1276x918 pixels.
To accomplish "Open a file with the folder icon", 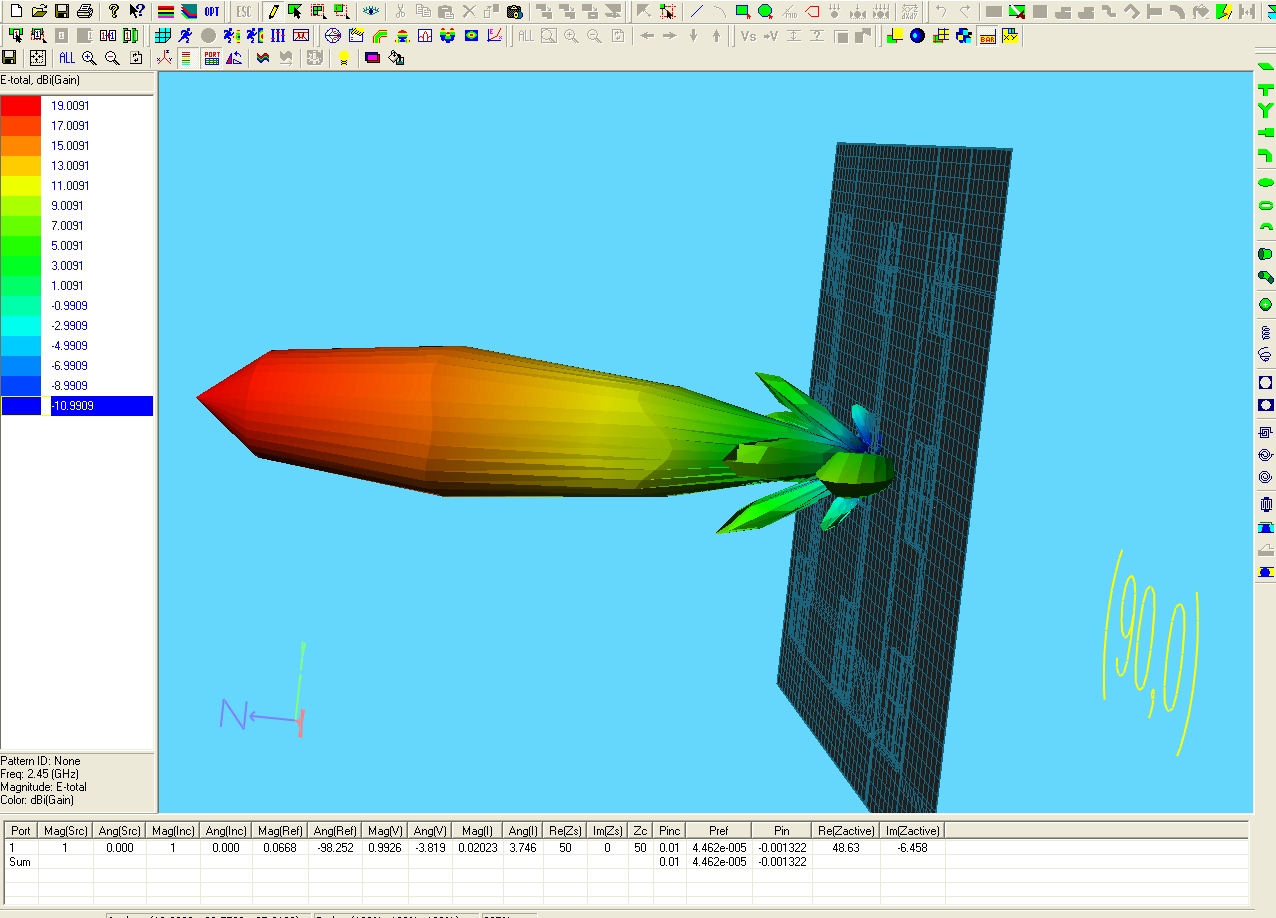I will pos(38,11).
